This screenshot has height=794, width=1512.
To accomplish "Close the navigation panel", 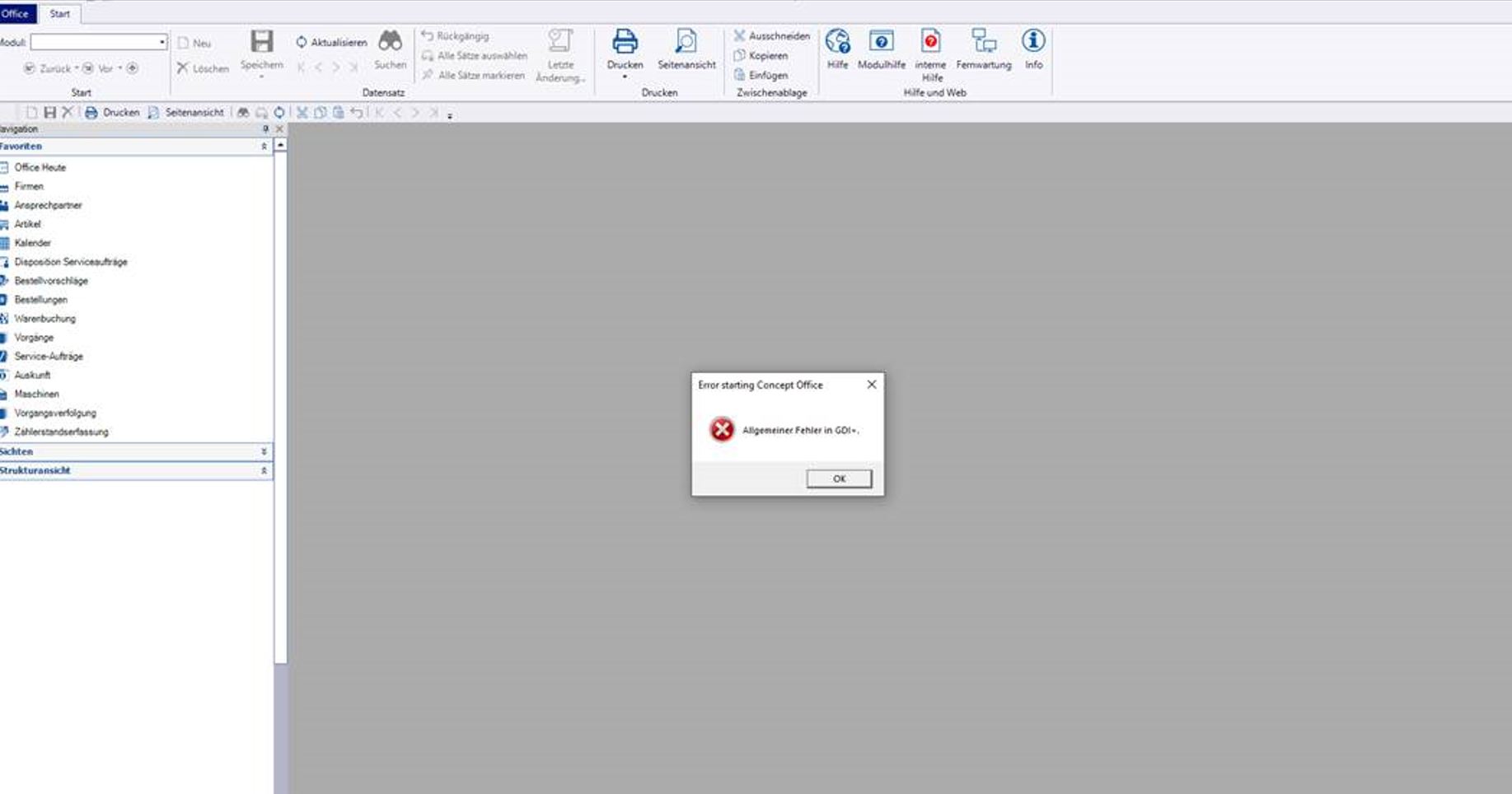I will click(279, 129).
